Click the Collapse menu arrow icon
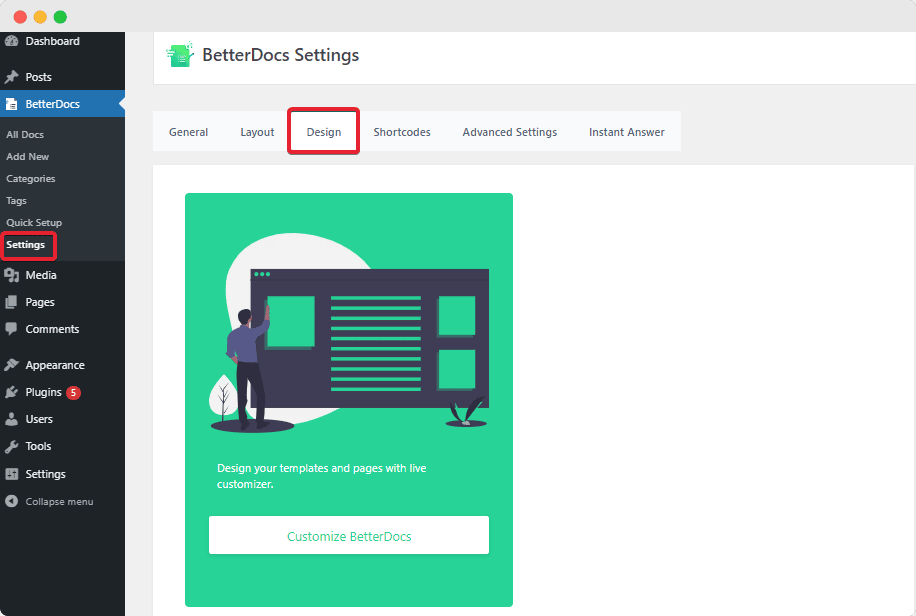 click(x=11, y=501)
